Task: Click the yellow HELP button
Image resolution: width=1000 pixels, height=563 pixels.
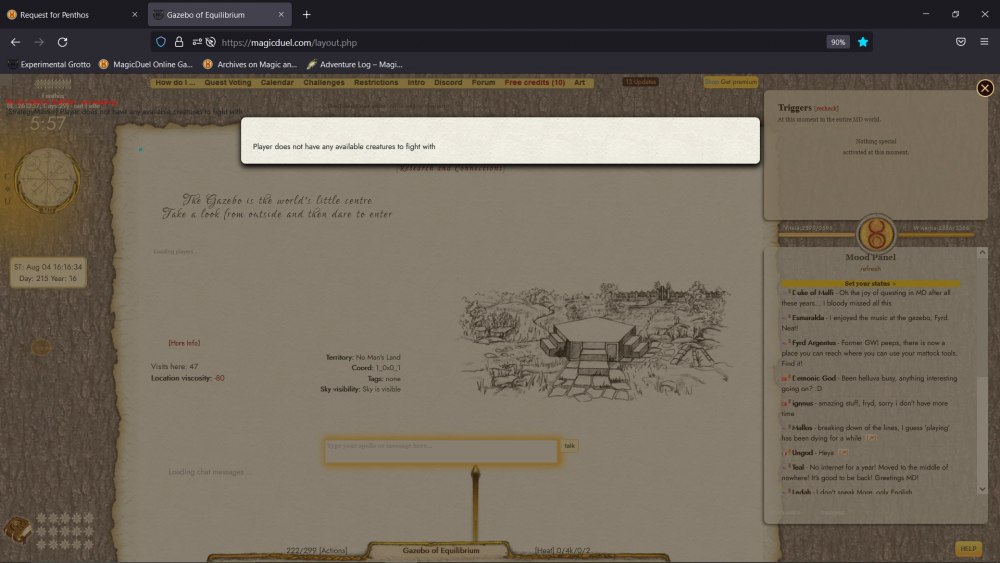Action: coord(967,548)
